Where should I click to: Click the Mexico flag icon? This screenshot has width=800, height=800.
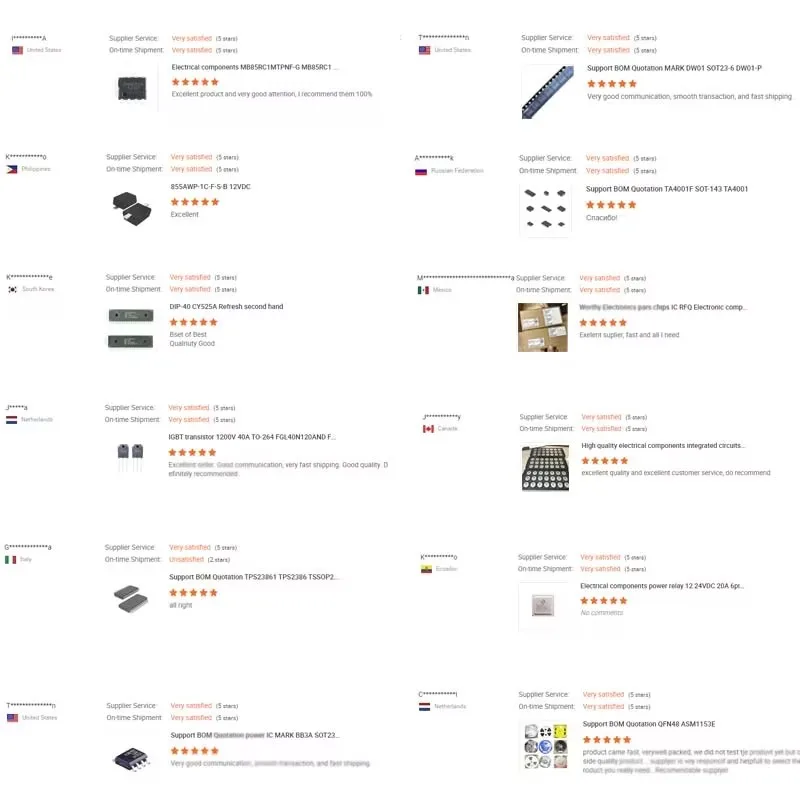pyautogui.click(x=423, y=290)
